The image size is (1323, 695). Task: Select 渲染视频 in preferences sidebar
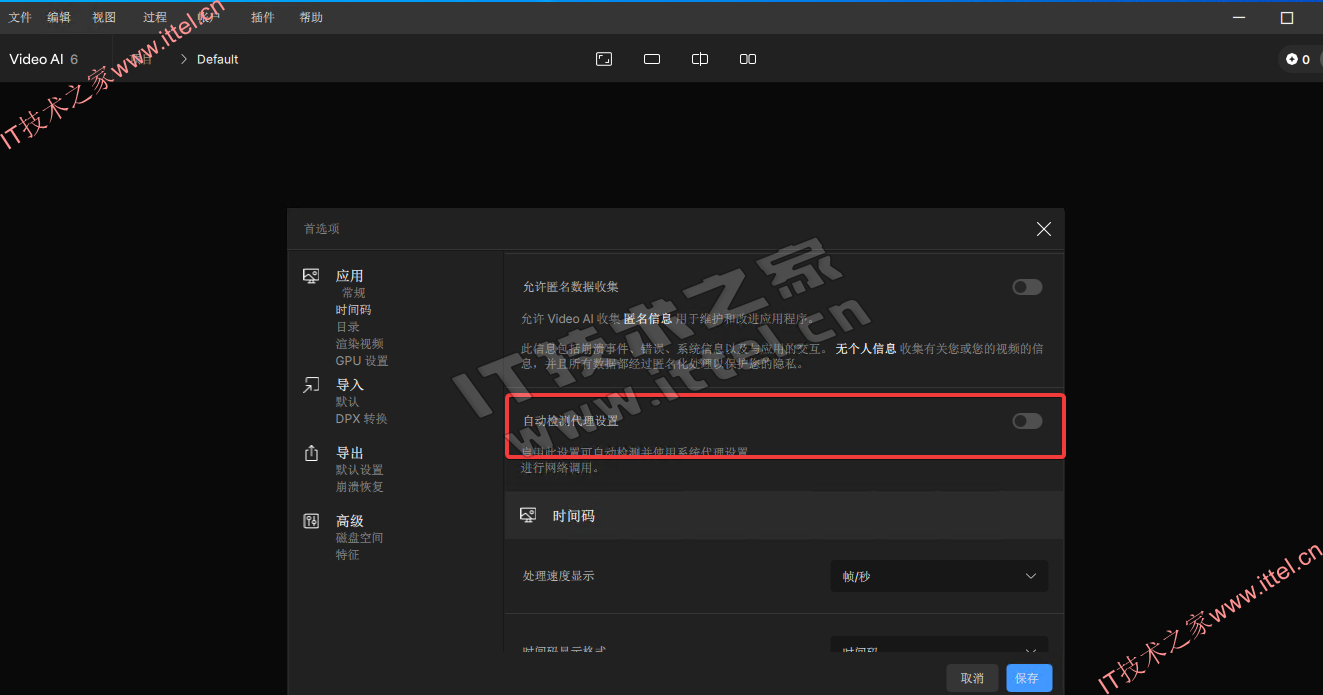360,344
